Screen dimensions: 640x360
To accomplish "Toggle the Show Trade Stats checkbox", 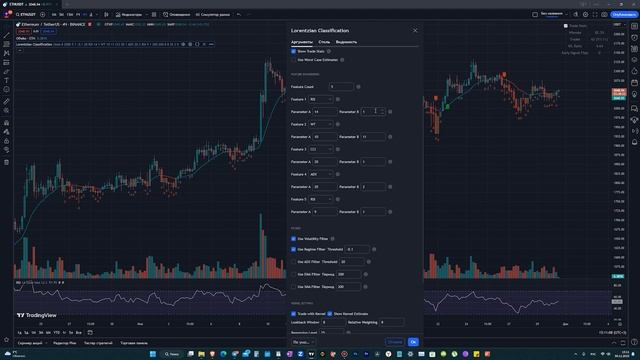I will 293,51.
